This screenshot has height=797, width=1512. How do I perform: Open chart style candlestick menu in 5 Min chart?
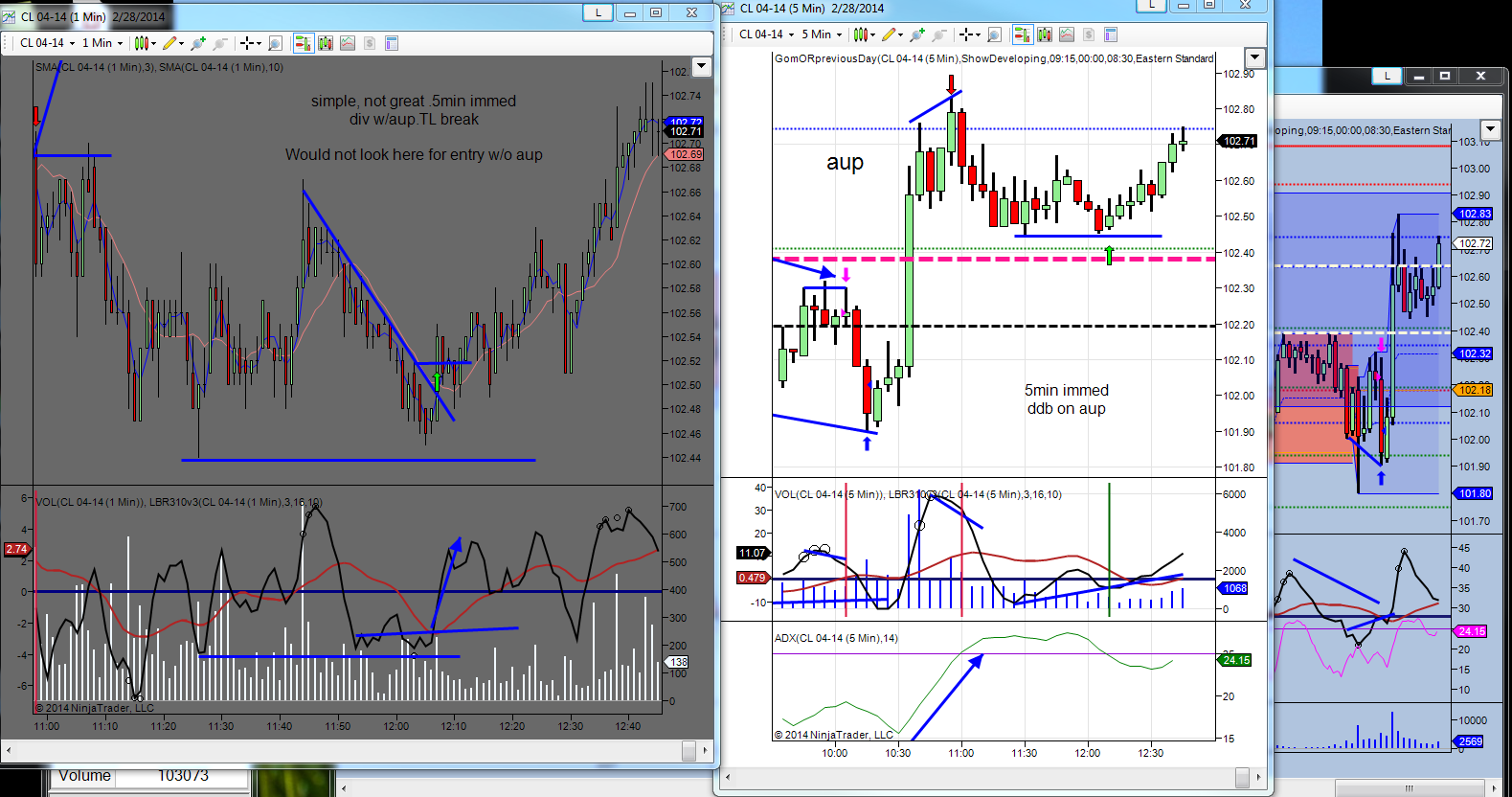864,34
